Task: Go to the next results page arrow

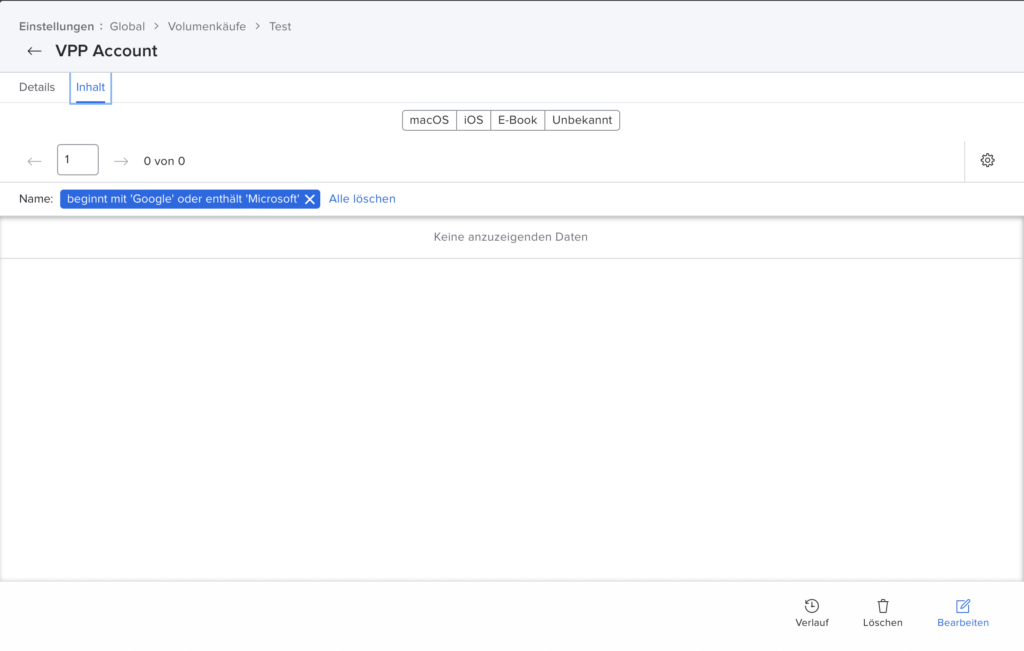Action: 121,161
